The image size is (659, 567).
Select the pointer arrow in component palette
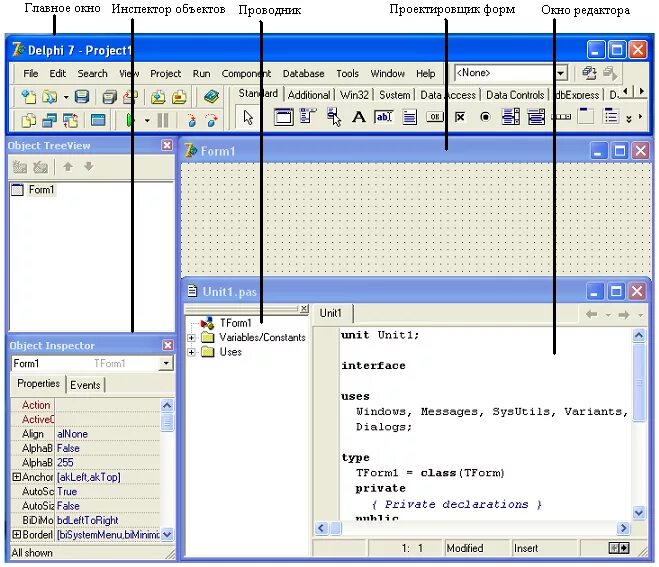(248, 117)
